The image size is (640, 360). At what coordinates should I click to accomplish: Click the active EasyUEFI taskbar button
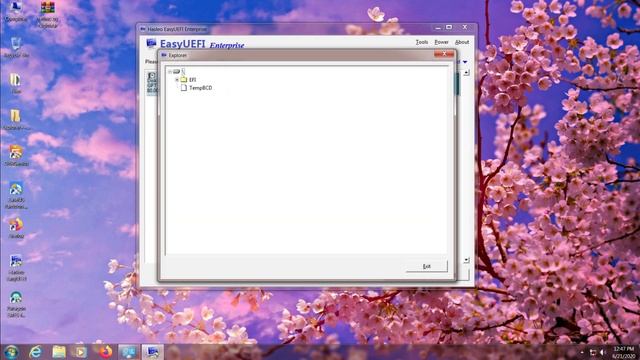point(152,352)
